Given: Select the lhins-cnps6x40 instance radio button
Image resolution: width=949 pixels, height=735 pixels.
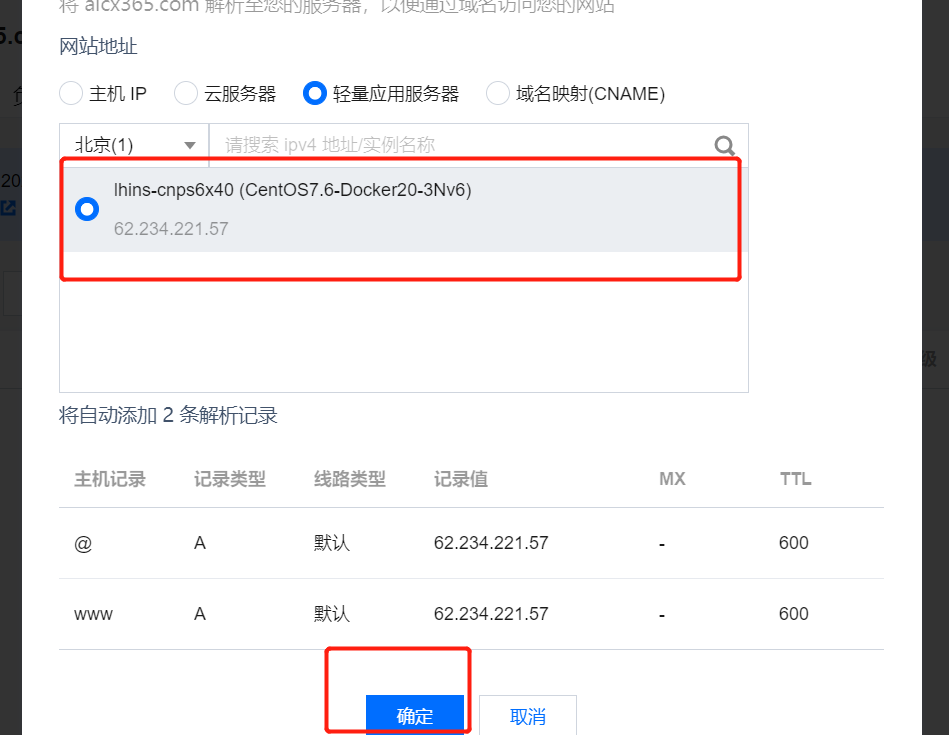Looking at the screenshot, I should 87,209.
